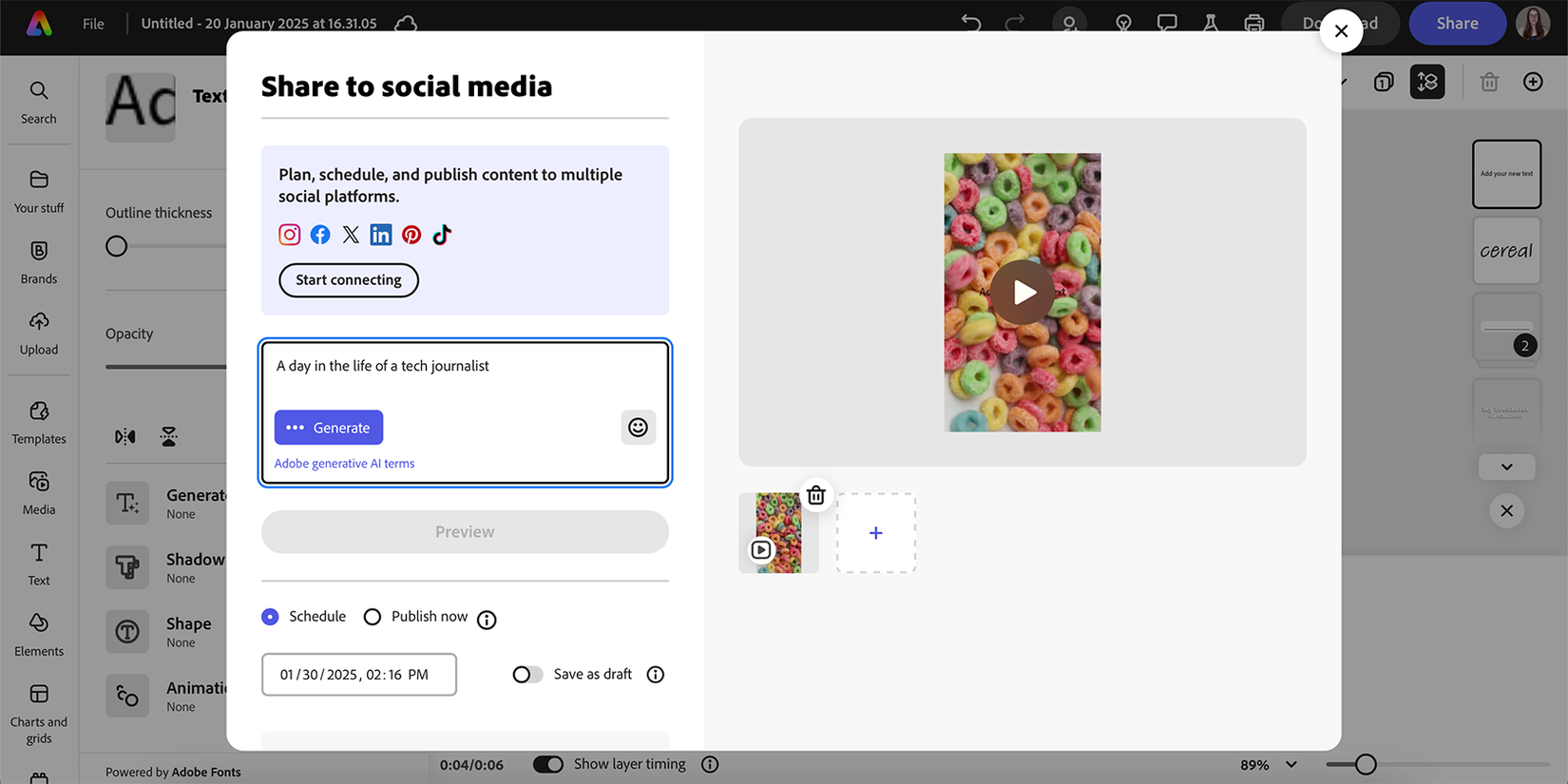Open the emoji picker in caption box
Image resolution: width=1568 pixels, height=784 pixels.
coord(638,428)
